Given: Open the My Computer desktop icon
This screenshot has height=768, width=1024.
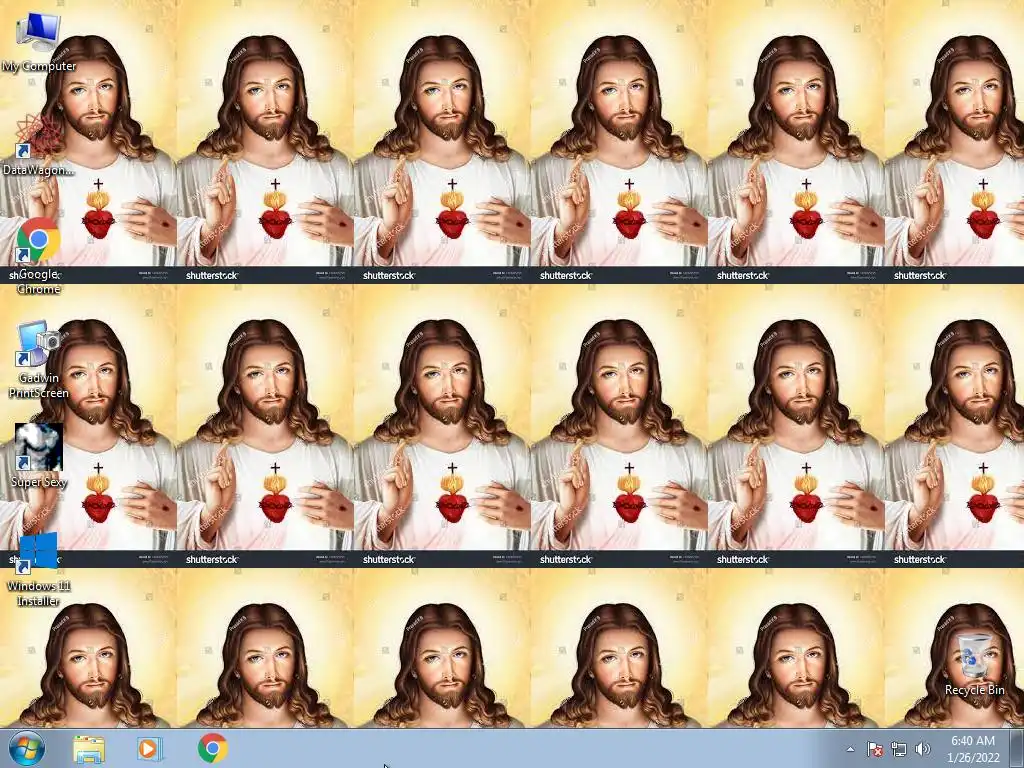Looking at the screenshot, I should point(38,40).
